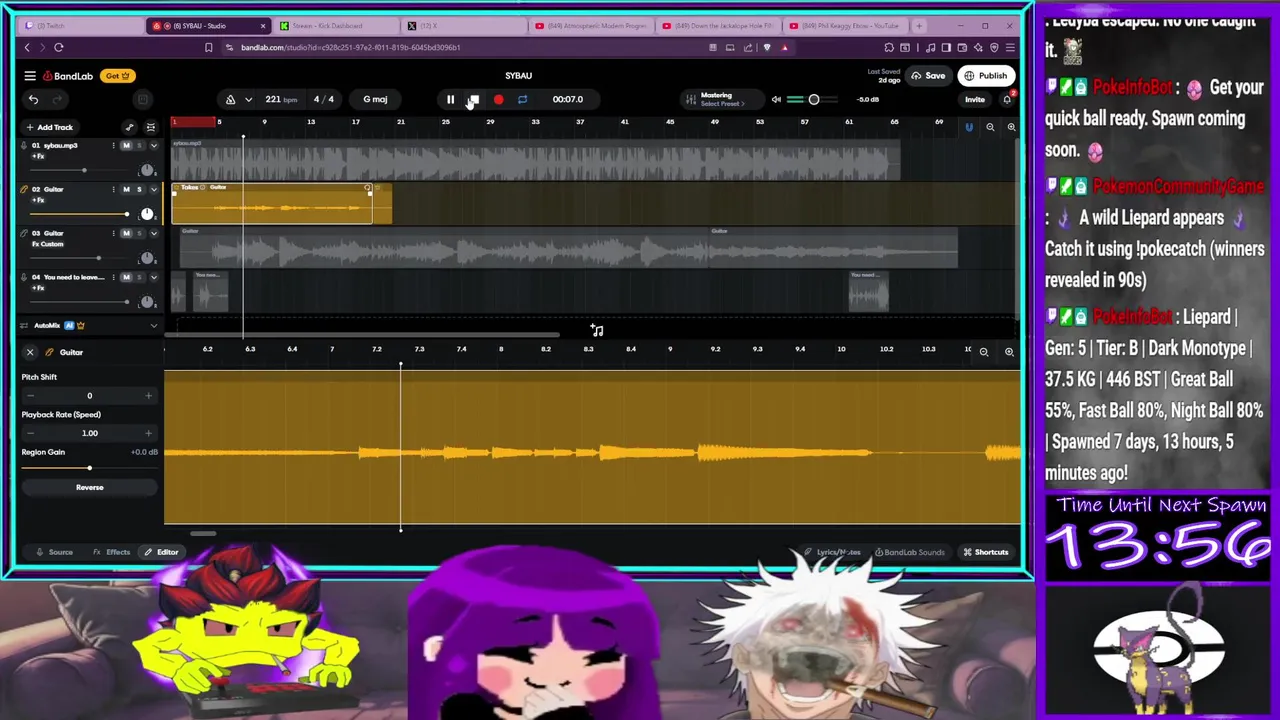Adjust the master volume slider
Screen dimensions: 1280x720
pyautogui.click(x=812, y=99)
